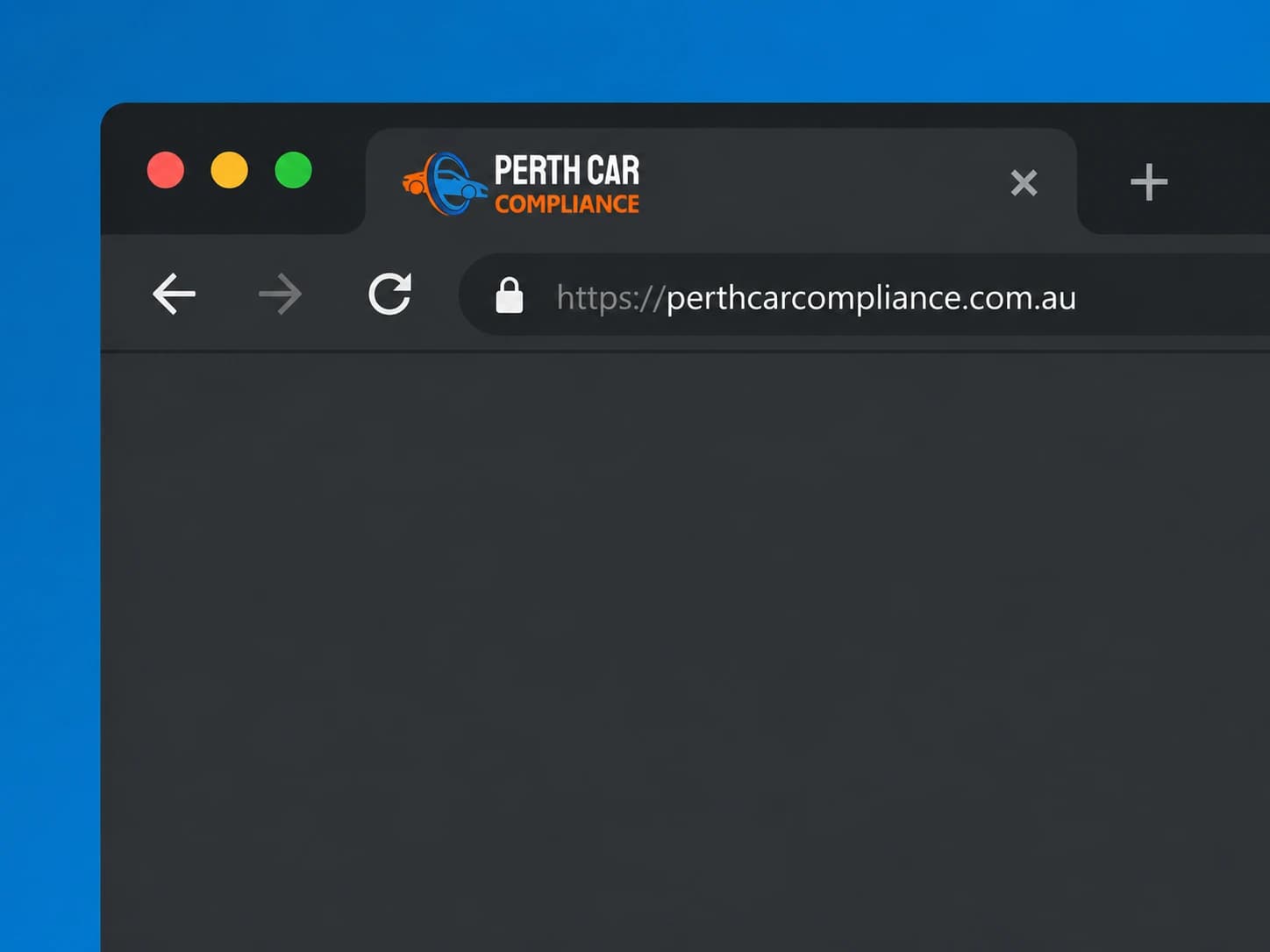This screenshot has width=1270, height=952.
Task: Click the Perth Car Compliance car logo
Action: tap(445, 183)
